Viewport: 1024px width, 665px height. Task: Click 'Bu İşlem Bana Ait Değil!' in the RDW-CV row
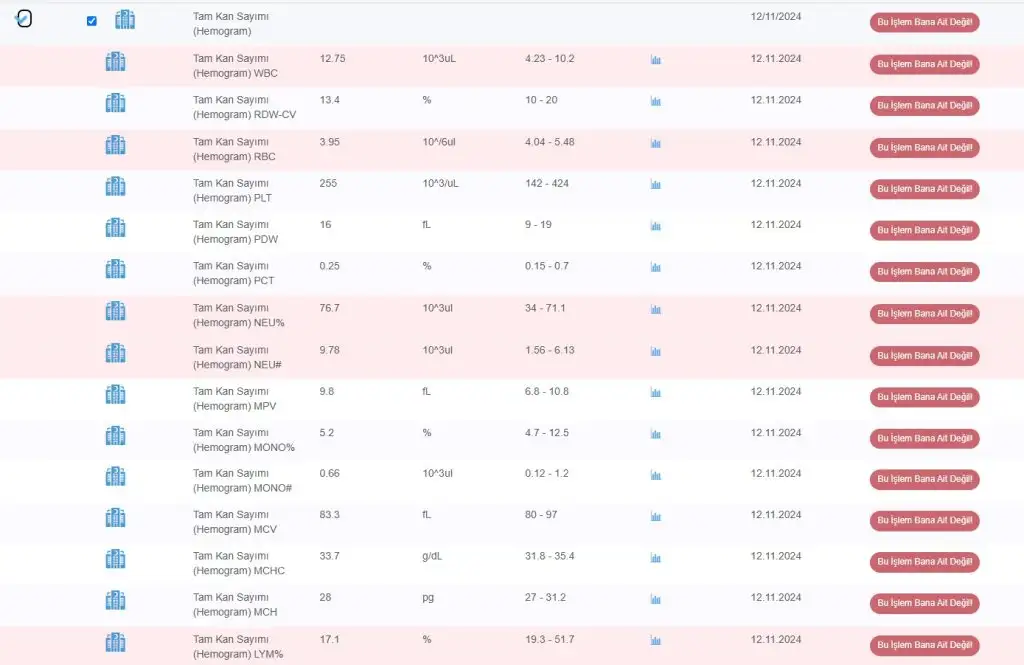pos(924,106)
